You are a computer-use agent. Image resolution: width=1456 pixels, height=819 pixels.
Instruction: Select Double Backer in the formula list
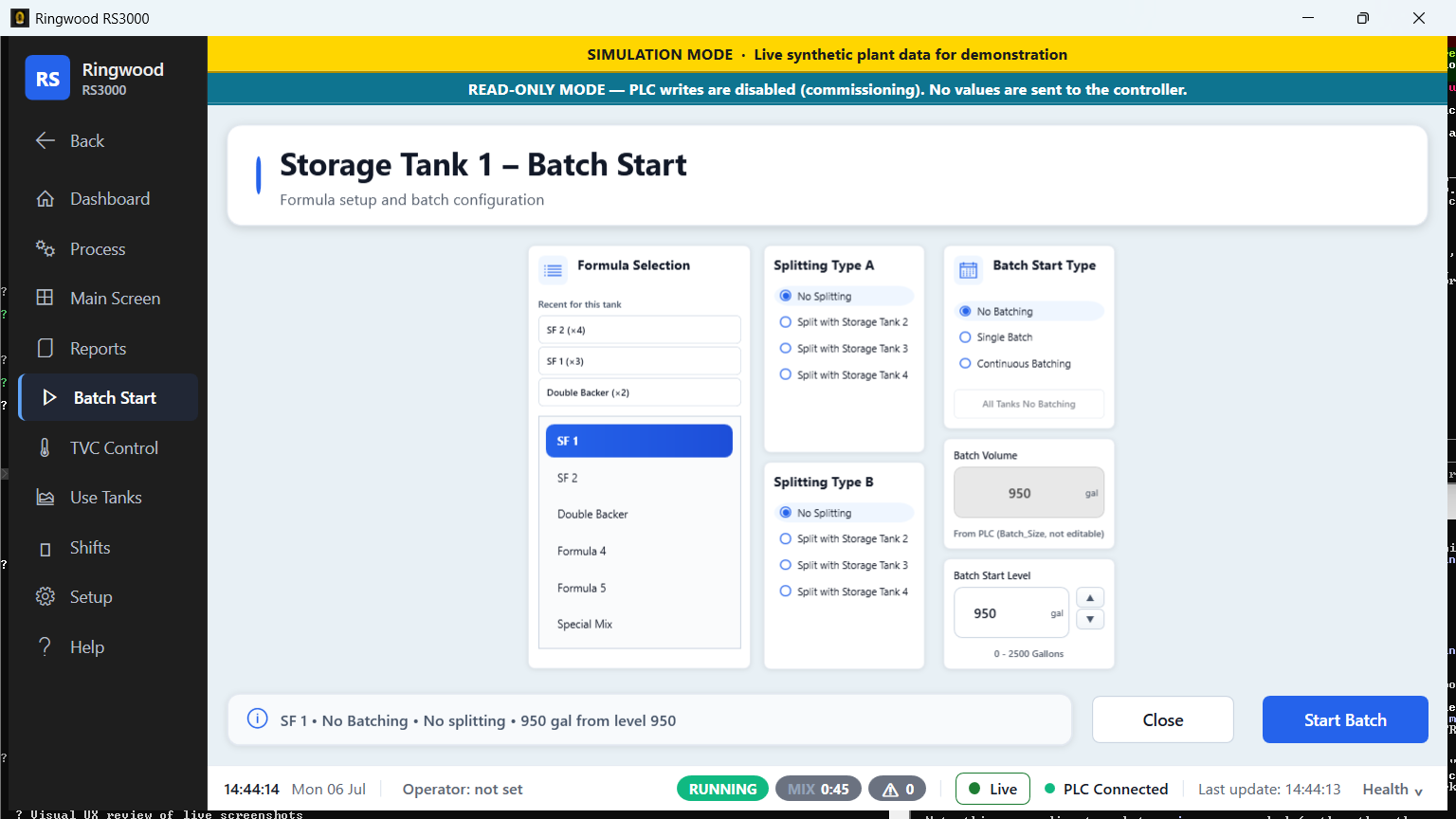pyautogui.click(x=639, y=514)
